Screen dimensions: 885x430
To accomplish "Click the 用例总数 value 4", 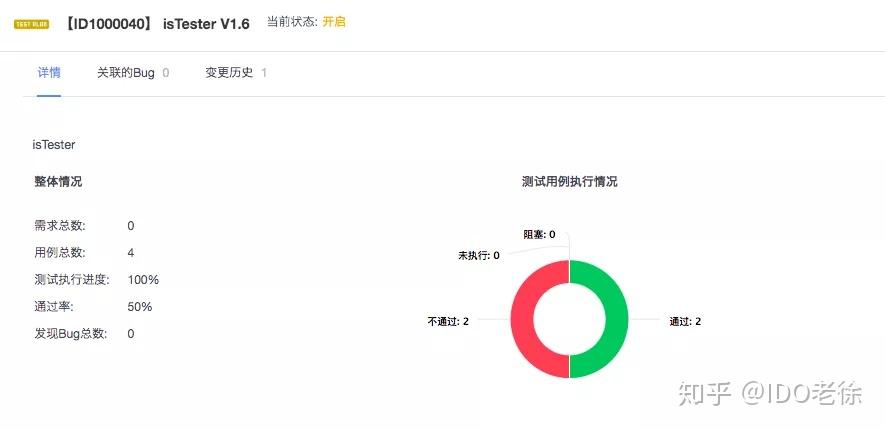I will 131,253.
